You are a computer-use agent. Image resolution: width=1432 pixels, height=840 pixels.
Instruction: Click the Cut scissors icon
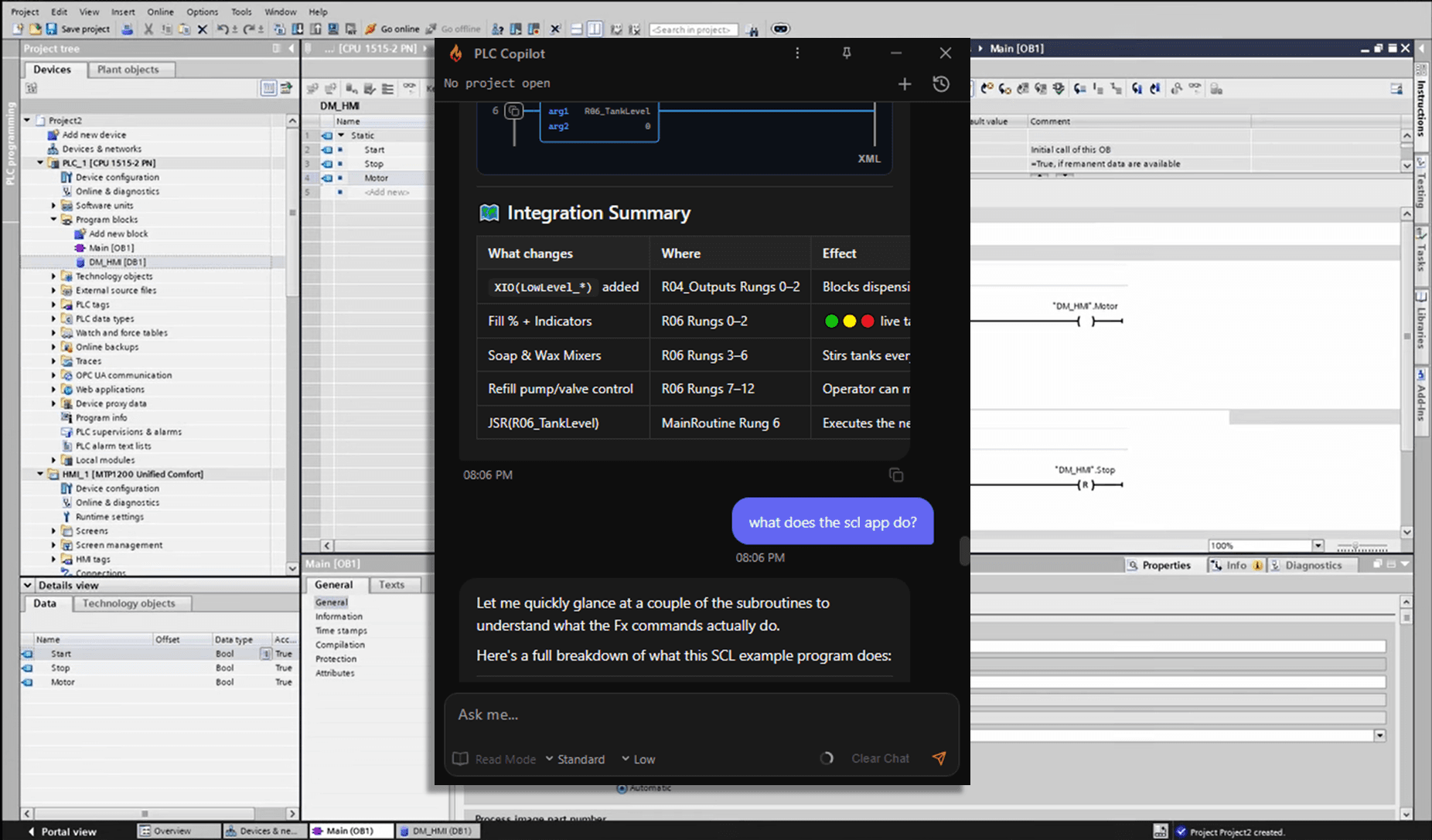tap(148, 29)
